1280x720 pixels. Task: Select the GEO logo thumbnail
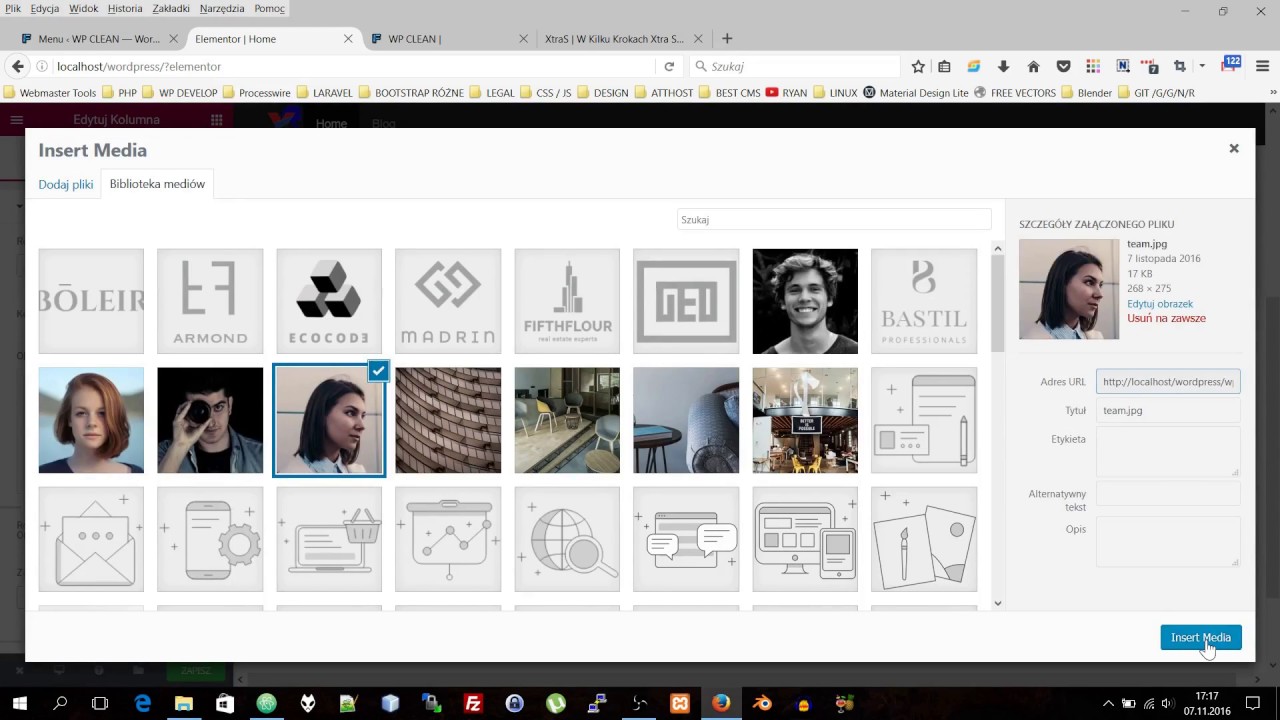[x=686, y=301]
